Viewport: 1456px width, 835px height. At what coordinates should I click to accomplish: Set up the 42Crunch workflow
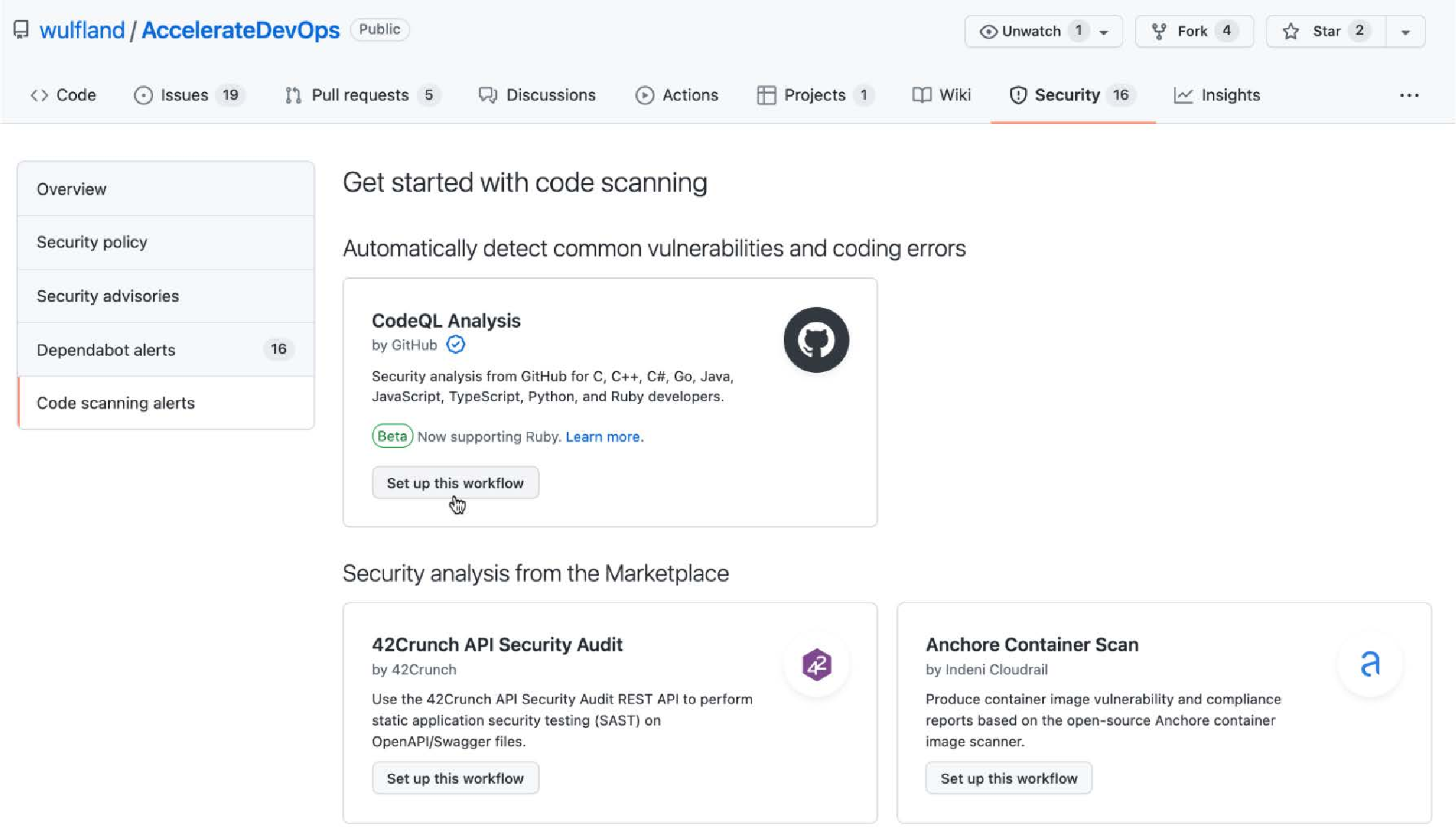(455, 778)
